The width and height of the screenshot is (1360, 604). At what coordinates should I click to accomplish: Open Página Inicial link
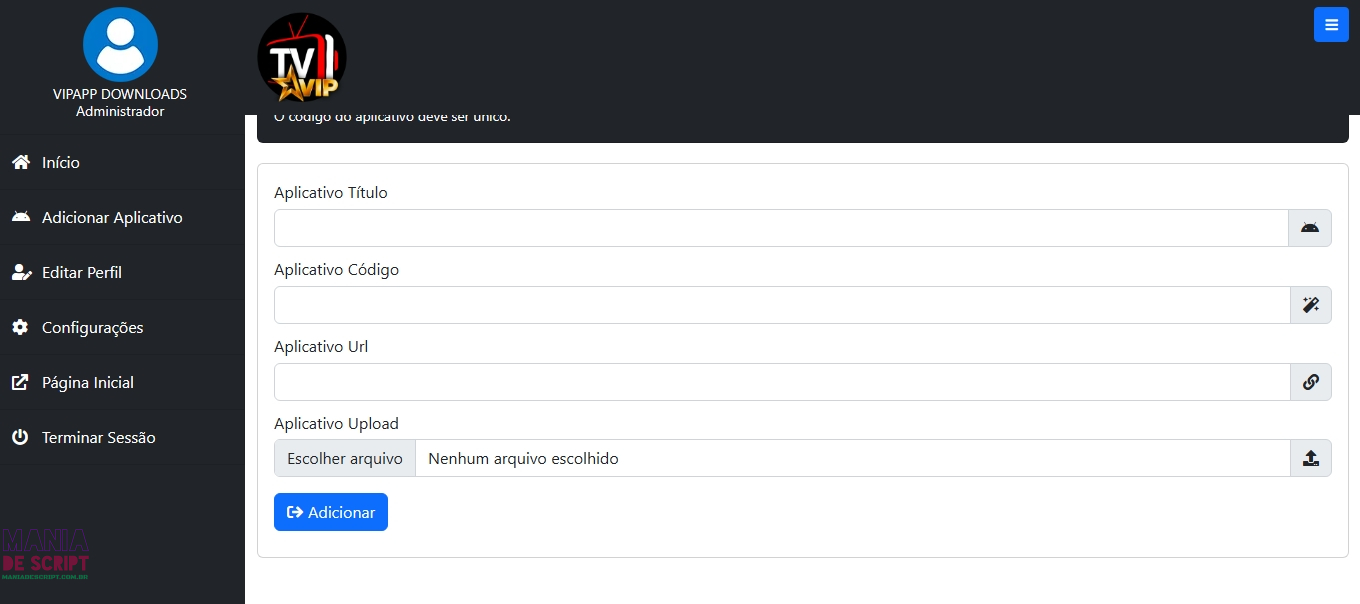pos(122,382)
